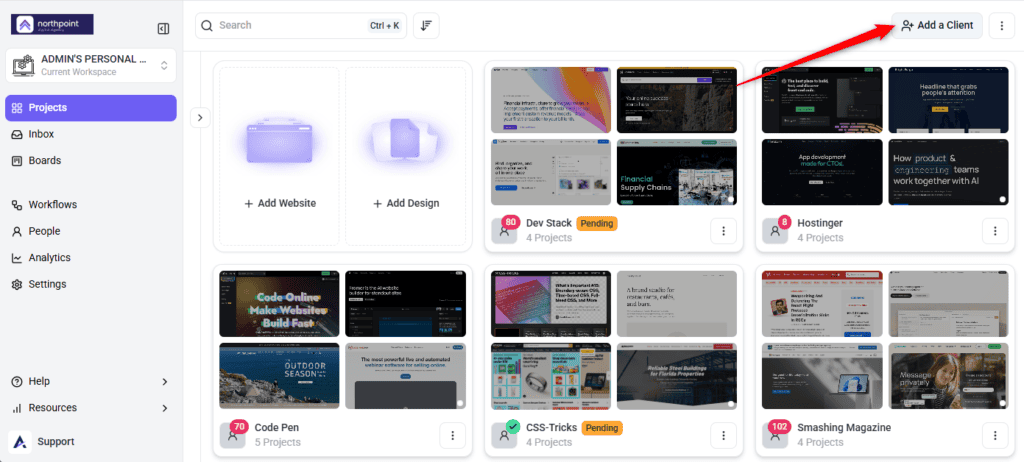Open the Smashing Magazine three-dot menu

[995, 435]
